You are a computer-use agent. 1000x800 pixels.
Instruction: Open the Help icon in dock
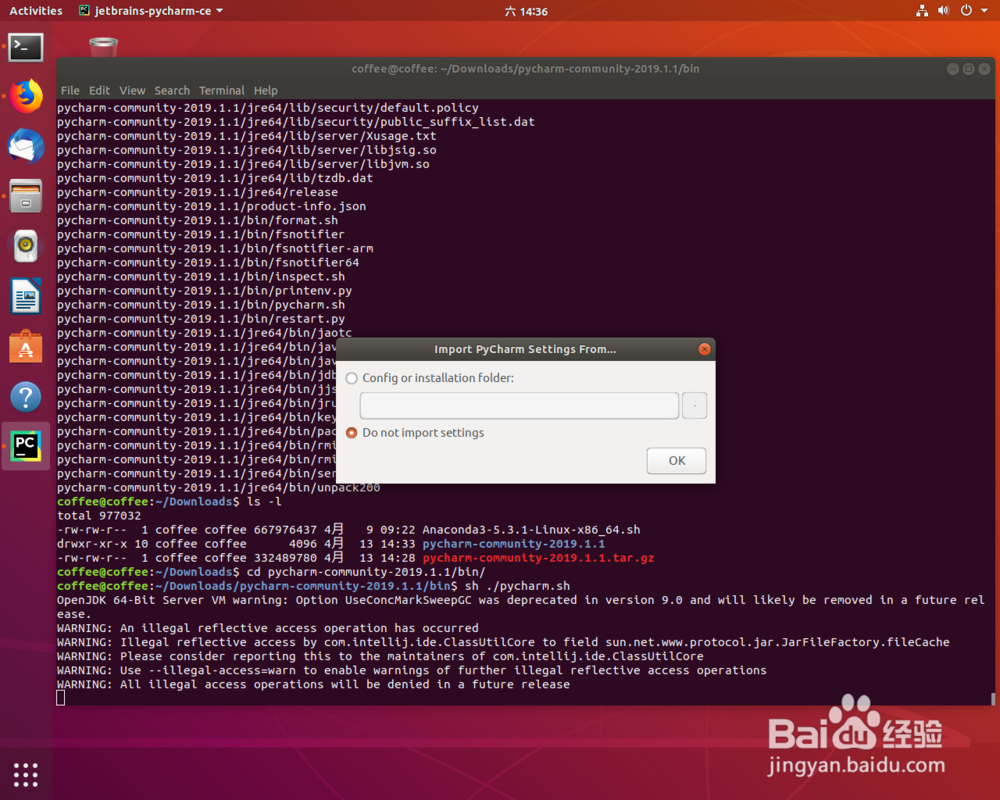(x=26, y=397)
